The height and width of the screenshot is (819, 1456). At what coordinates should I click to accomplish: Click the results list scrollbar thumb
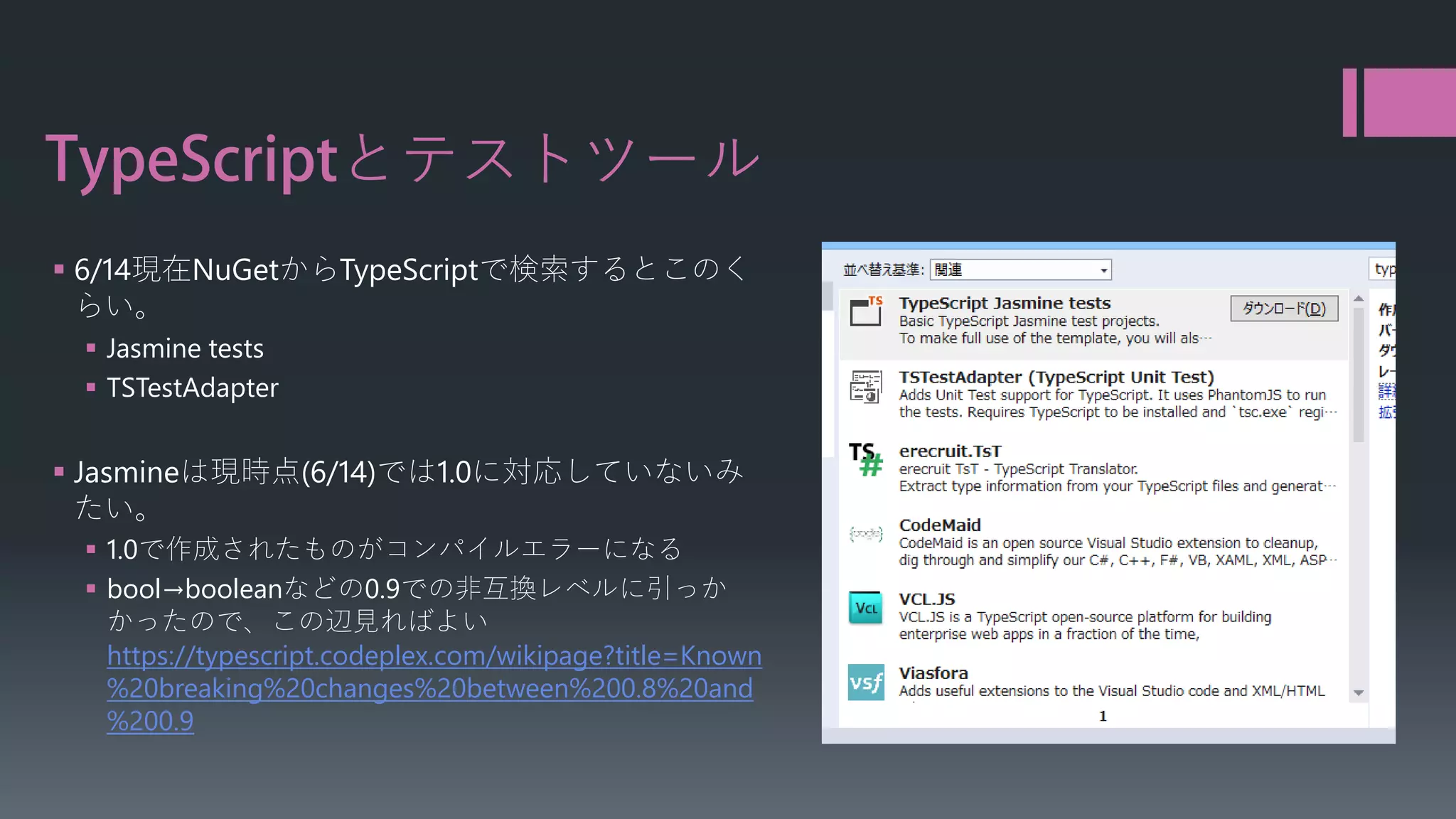[x=1359, y=375]
